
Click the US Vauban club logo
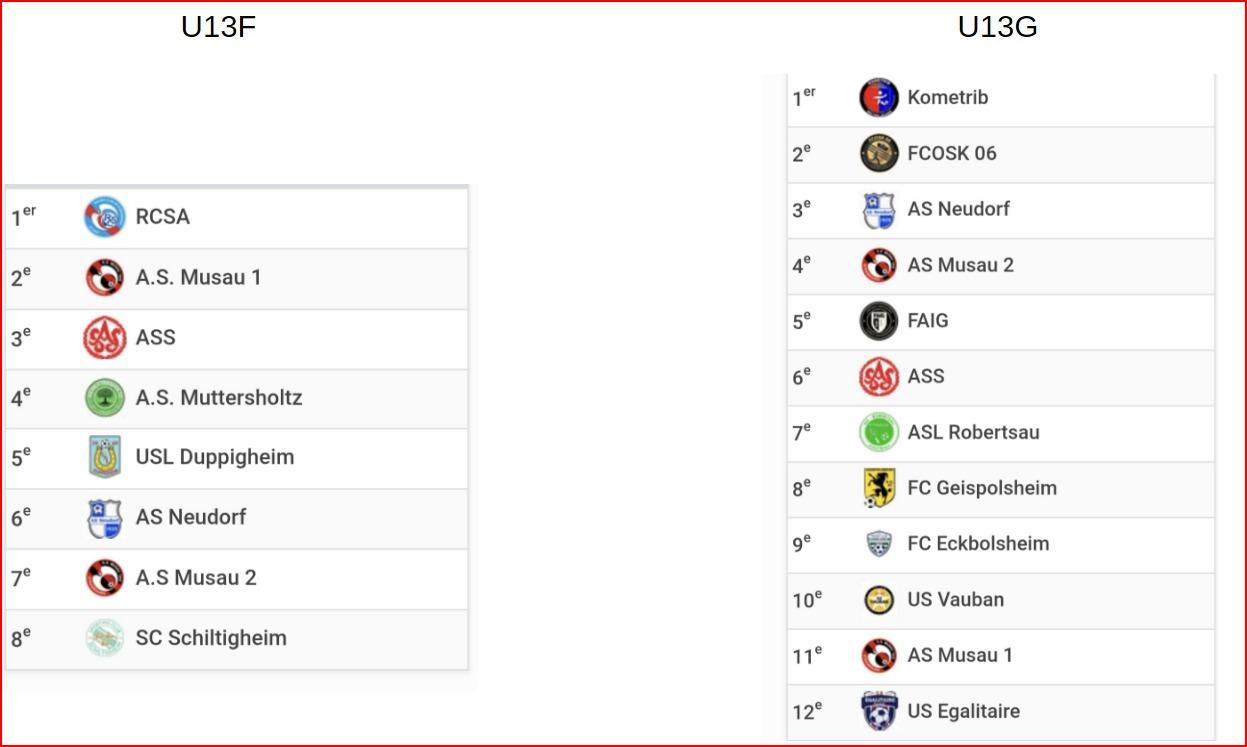[879, 600]
